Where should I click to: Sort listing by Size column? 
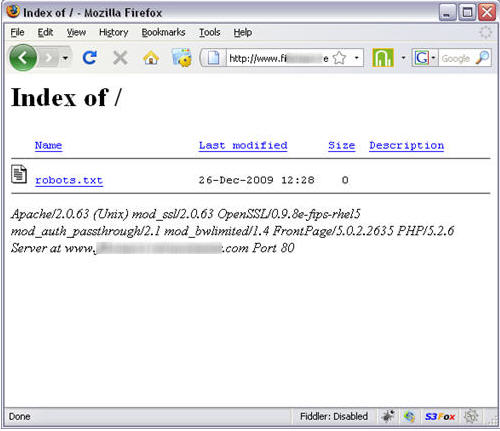click(x=342, y=145)
